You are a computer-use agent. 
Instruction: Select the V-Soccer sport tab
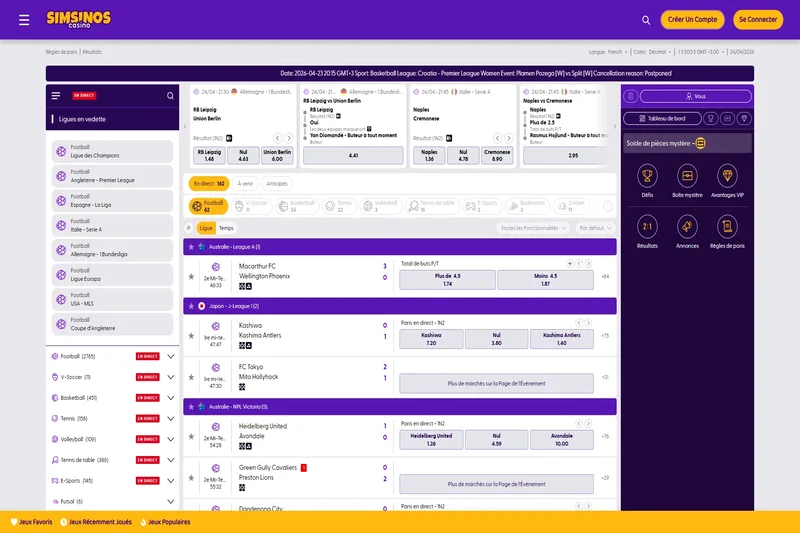(x=252, y=206)
